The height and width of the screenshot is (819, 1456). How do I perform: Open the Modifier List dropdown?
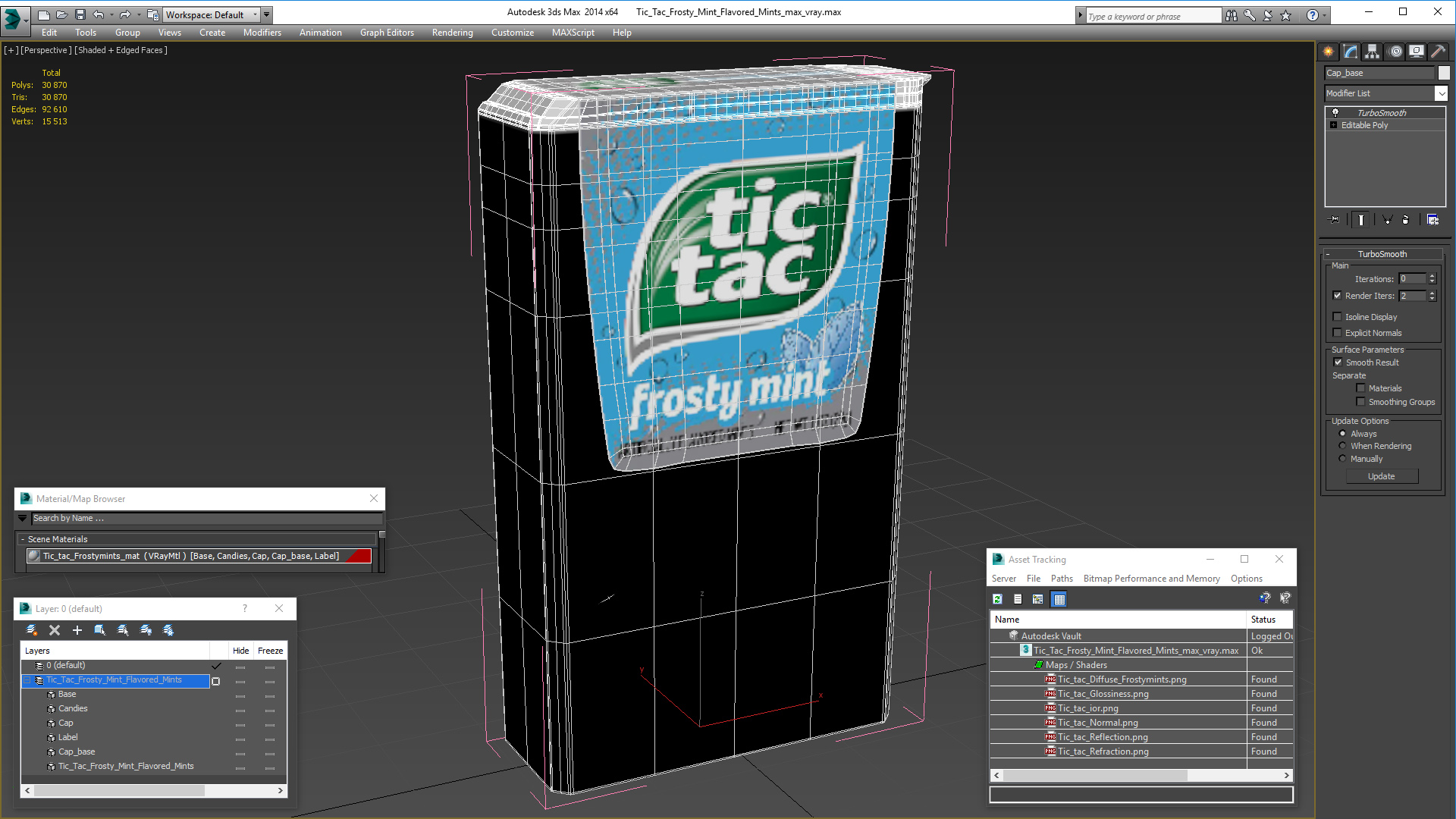click(x=1441, y=93)
